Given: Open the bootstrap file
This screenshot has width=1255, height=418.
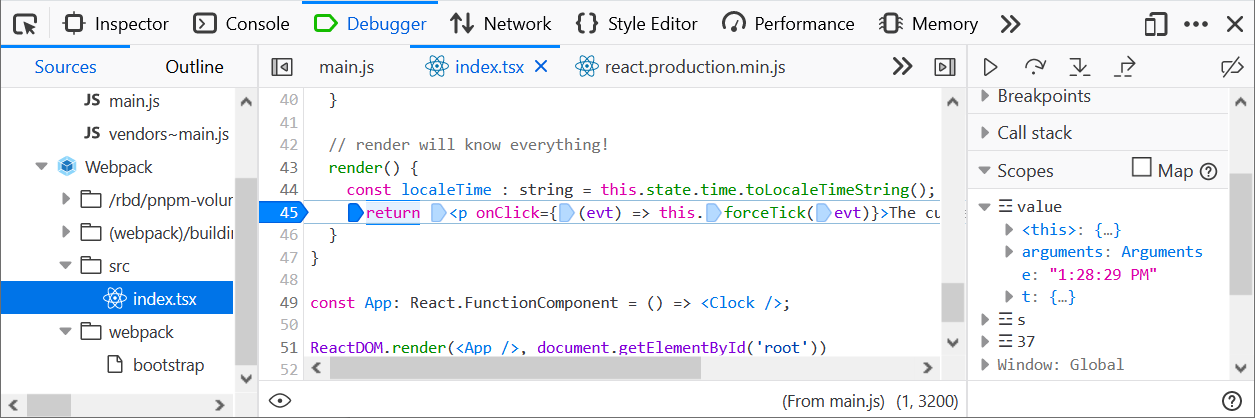Looking at the screenshot, I should point(168,365).
